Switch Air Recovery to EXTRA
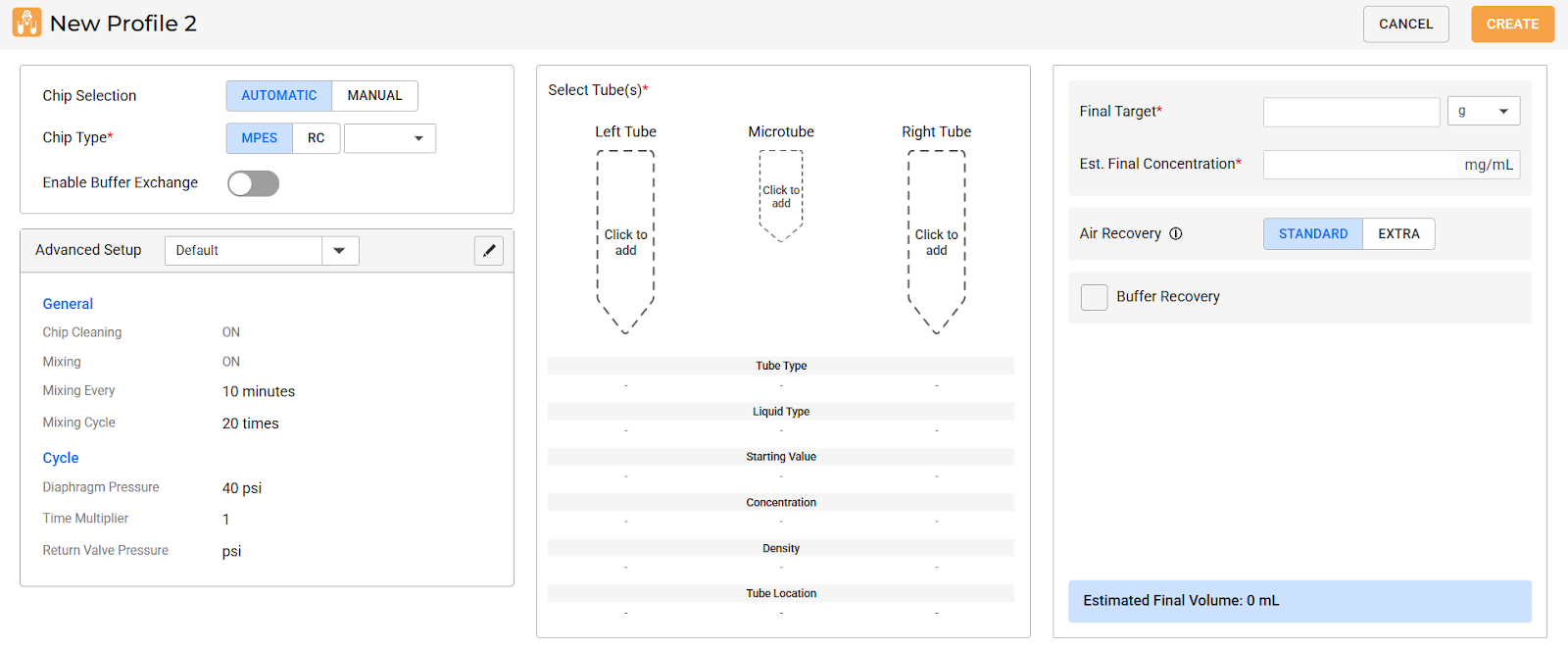 1398,234
